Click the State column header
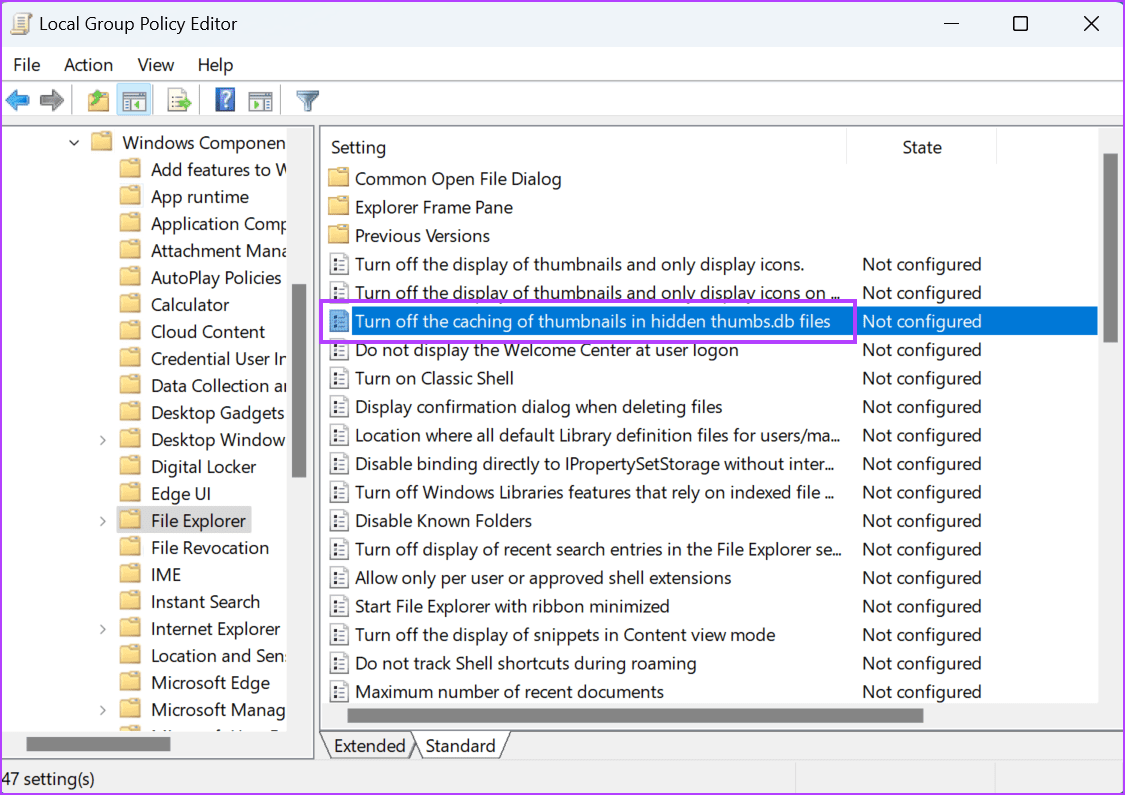 921,147
